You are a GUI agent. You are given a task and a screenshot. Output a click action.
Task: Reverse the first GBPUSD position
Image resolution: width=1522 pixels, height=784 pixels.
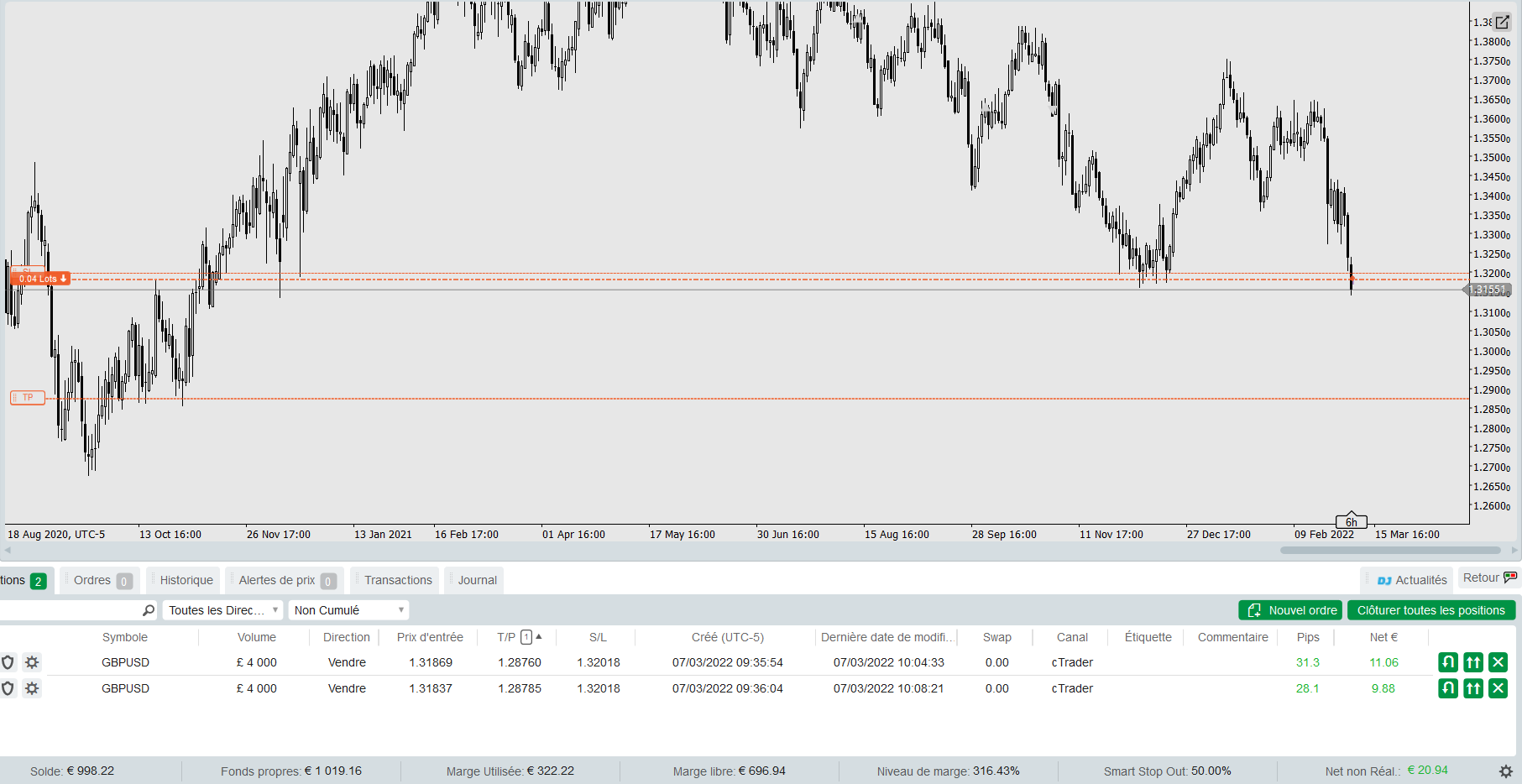1448,662
